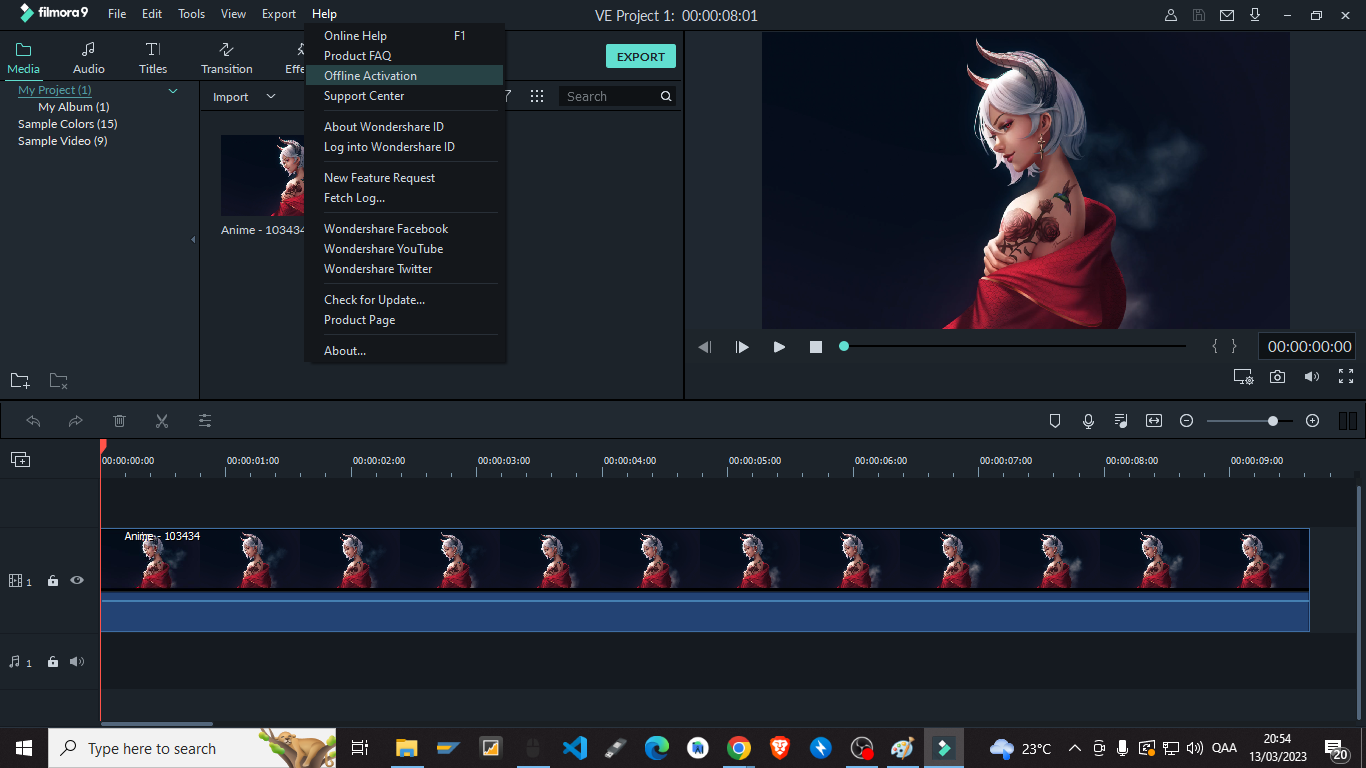The image size is (1366, 768).
Task: Select My Album (1) folder
Action: point(74,107)
